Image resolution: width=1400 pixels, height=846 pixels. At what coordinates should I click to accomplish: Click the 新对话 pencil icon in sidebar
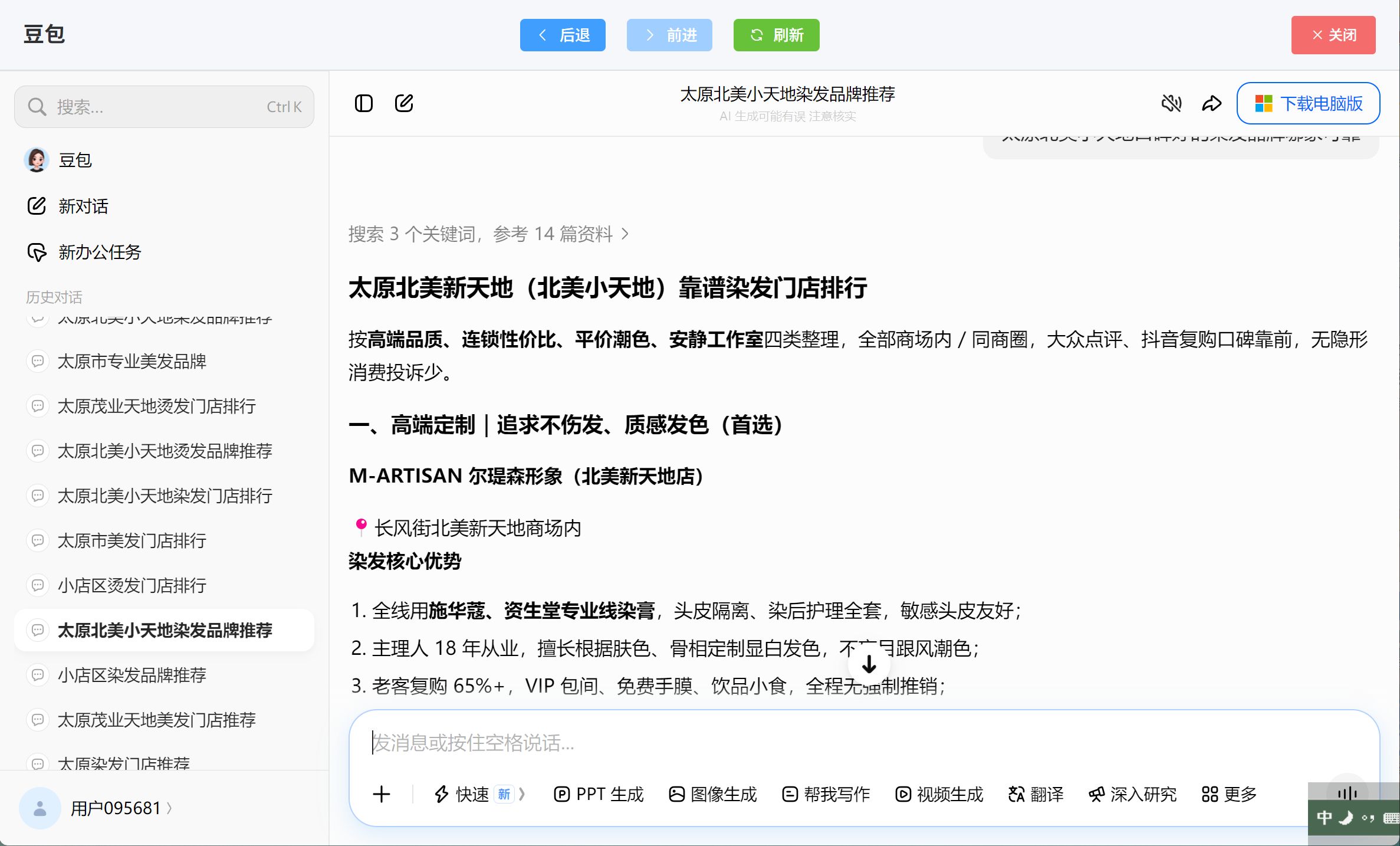[x=37, y=206]
